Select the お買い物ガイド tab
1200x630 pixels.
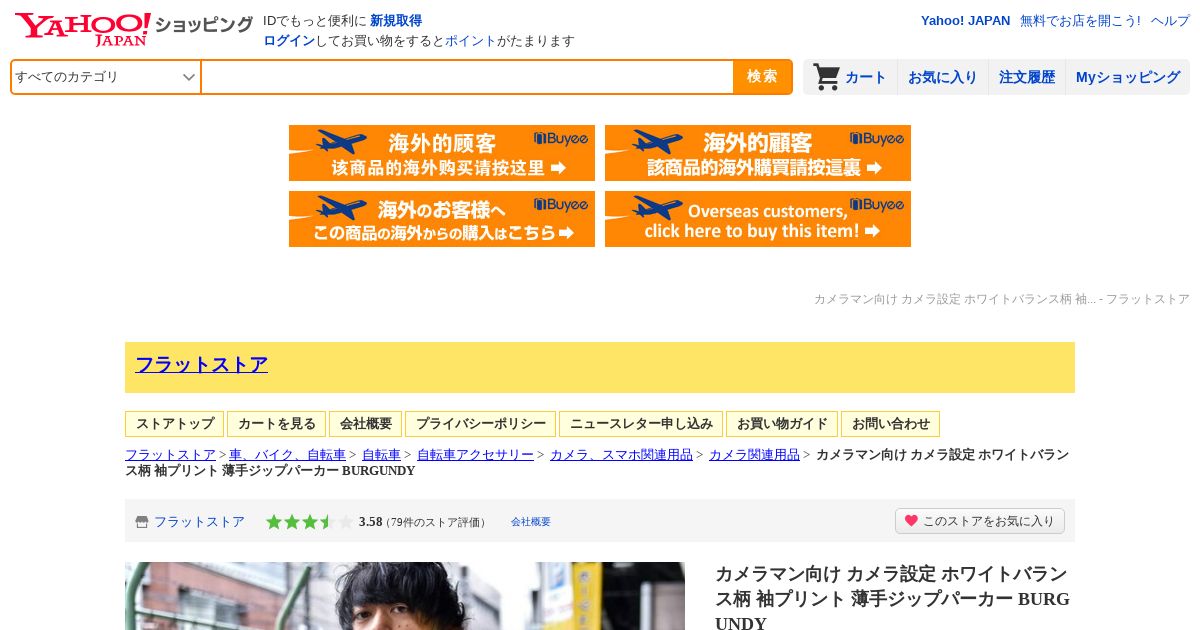pyautogui.click(x=782, y=424)
